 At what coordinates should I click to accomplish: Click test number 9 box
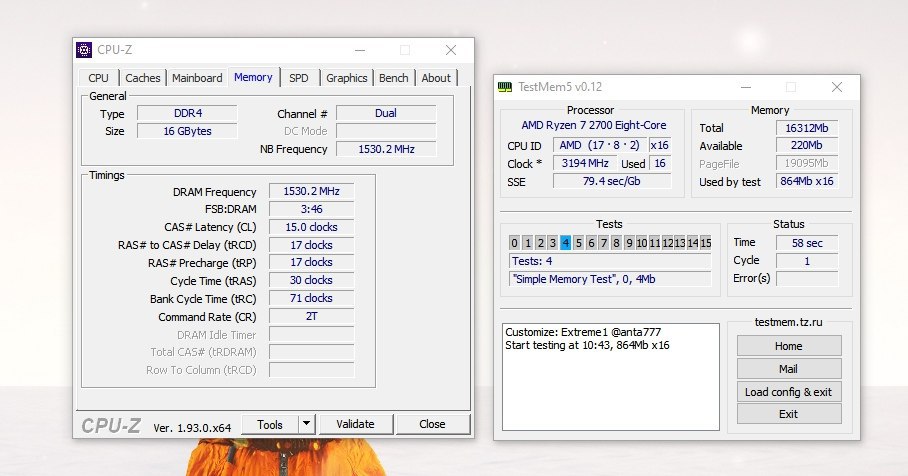(629, 243)
